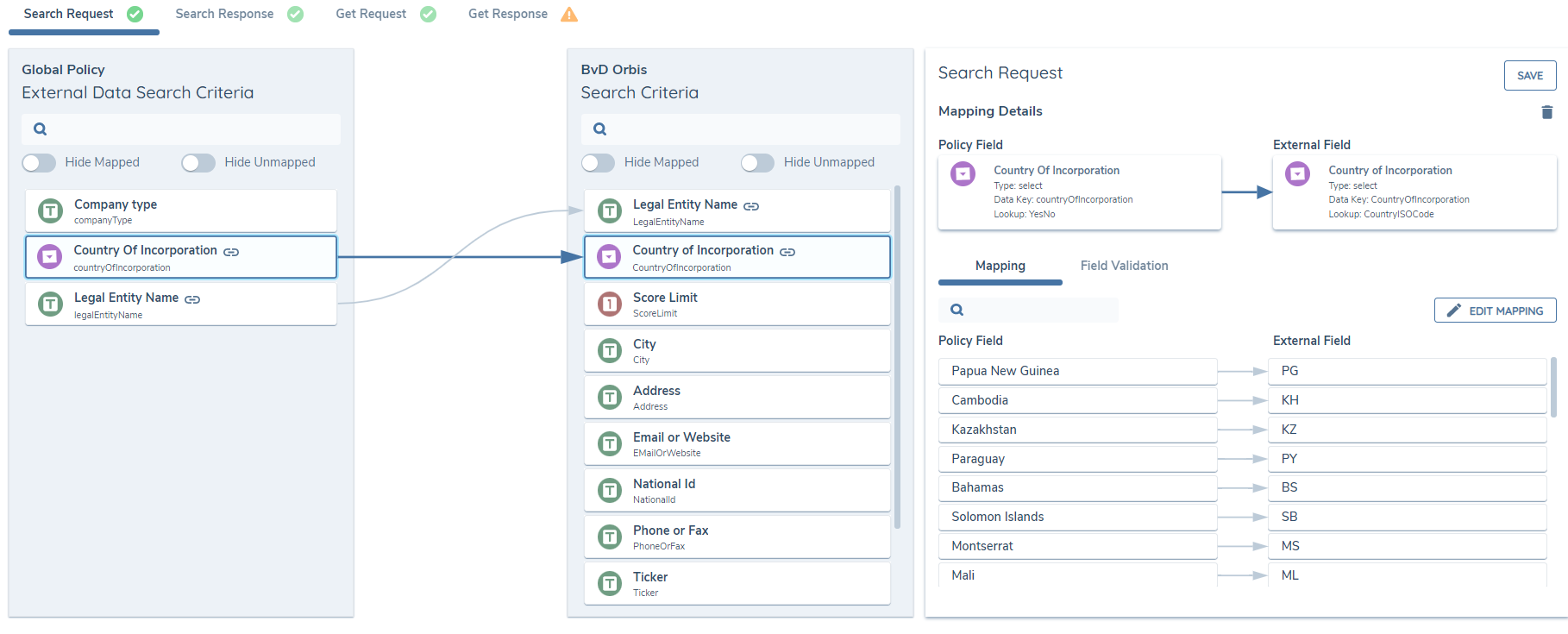1568x634 pixels.
Task: Click the text type icon of Company type
Action: [51, 210]
